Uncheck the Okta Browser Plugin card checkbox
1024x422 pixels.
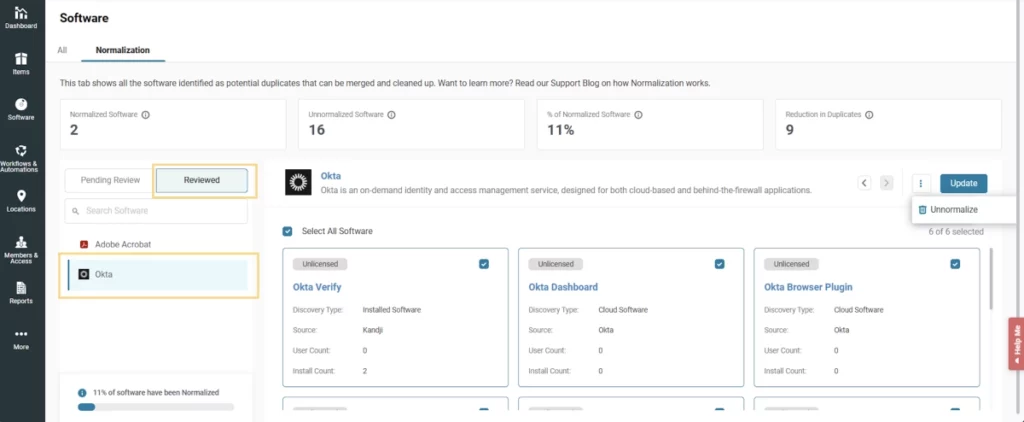point(955,264)
